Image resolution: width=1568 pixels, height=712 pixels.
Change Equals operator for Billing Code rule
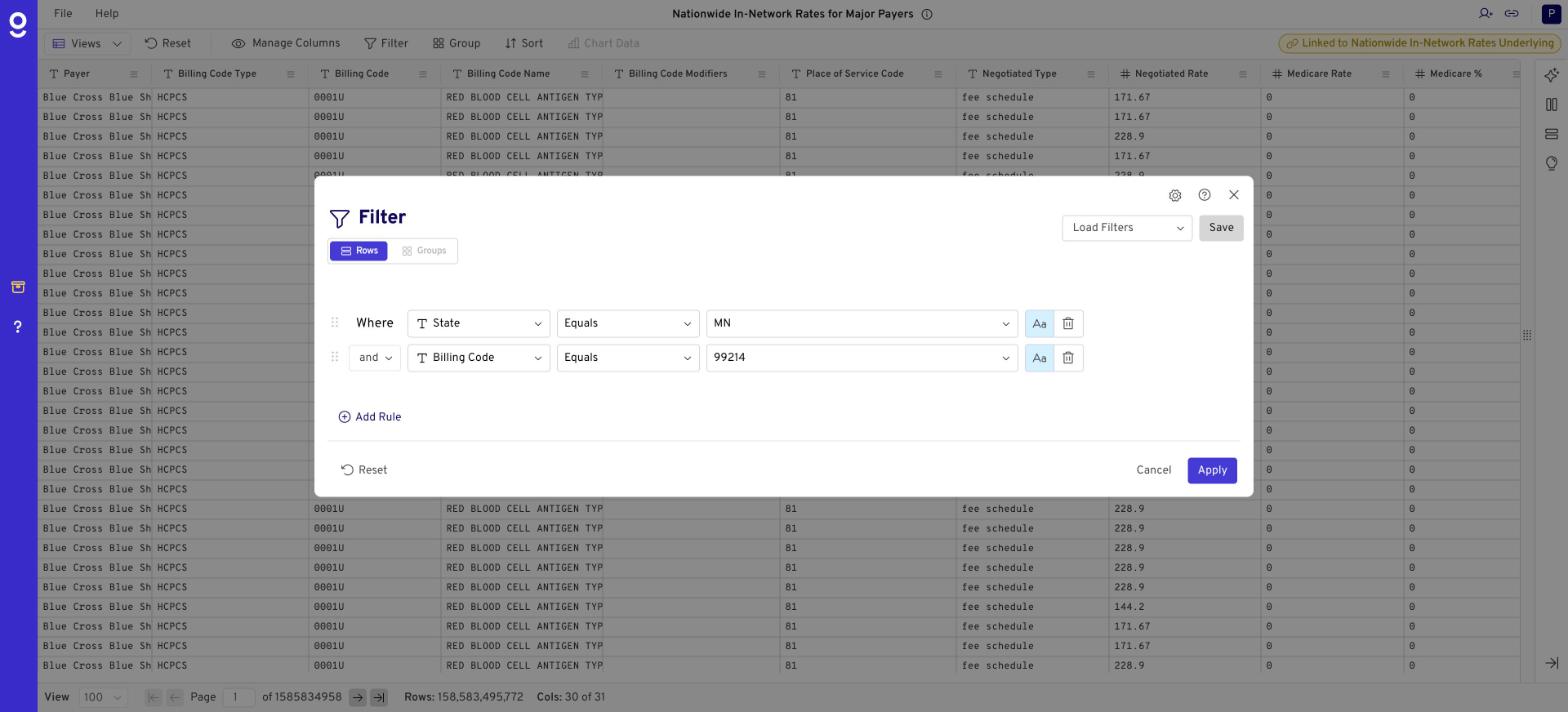[627, 358]
